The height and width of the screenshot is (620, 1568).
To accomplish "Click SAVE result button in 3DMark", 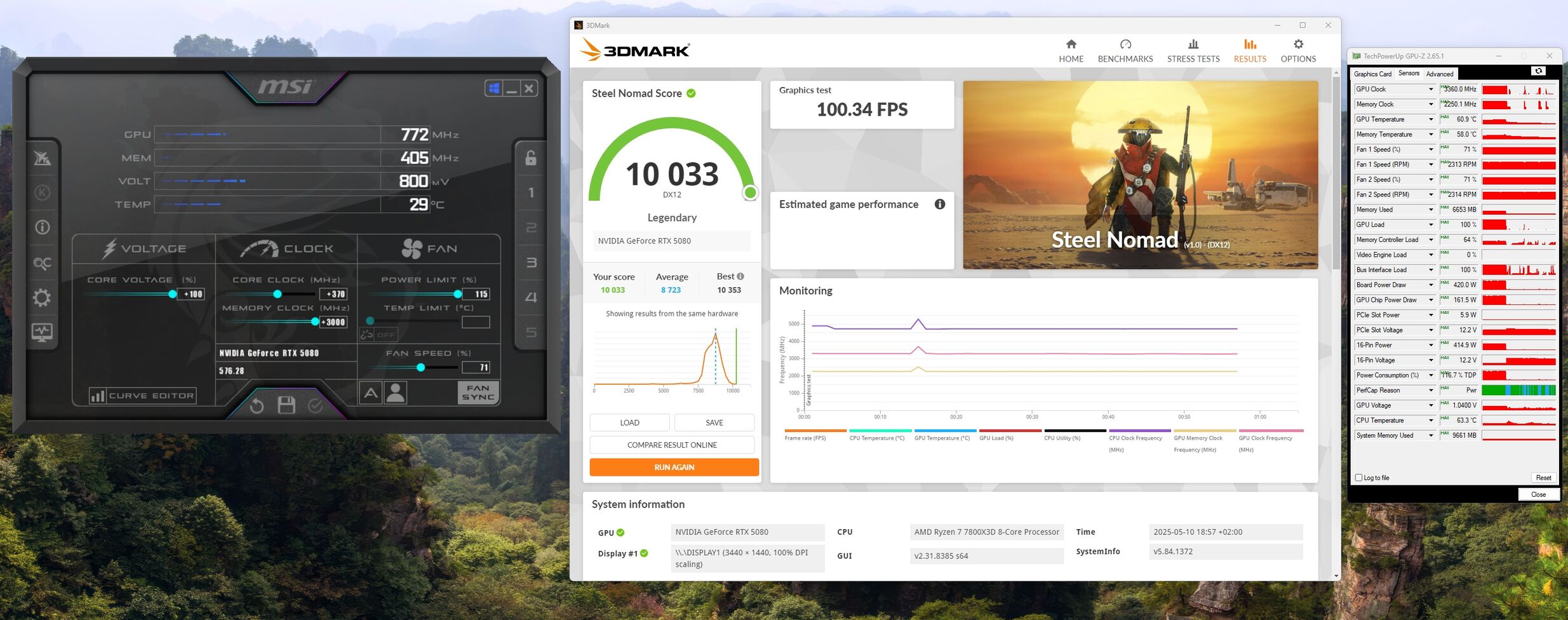I will pyautogui.click(x=714, y=422).
